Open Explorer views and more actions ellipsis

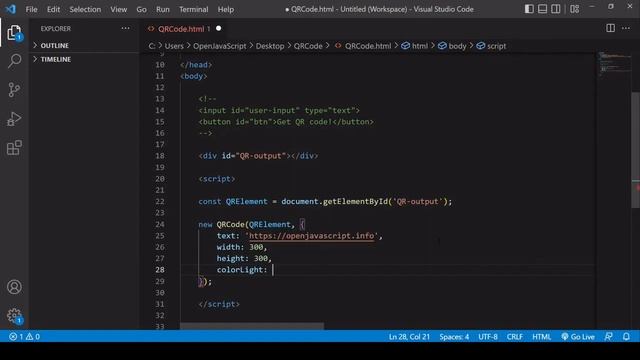point(125,28)
